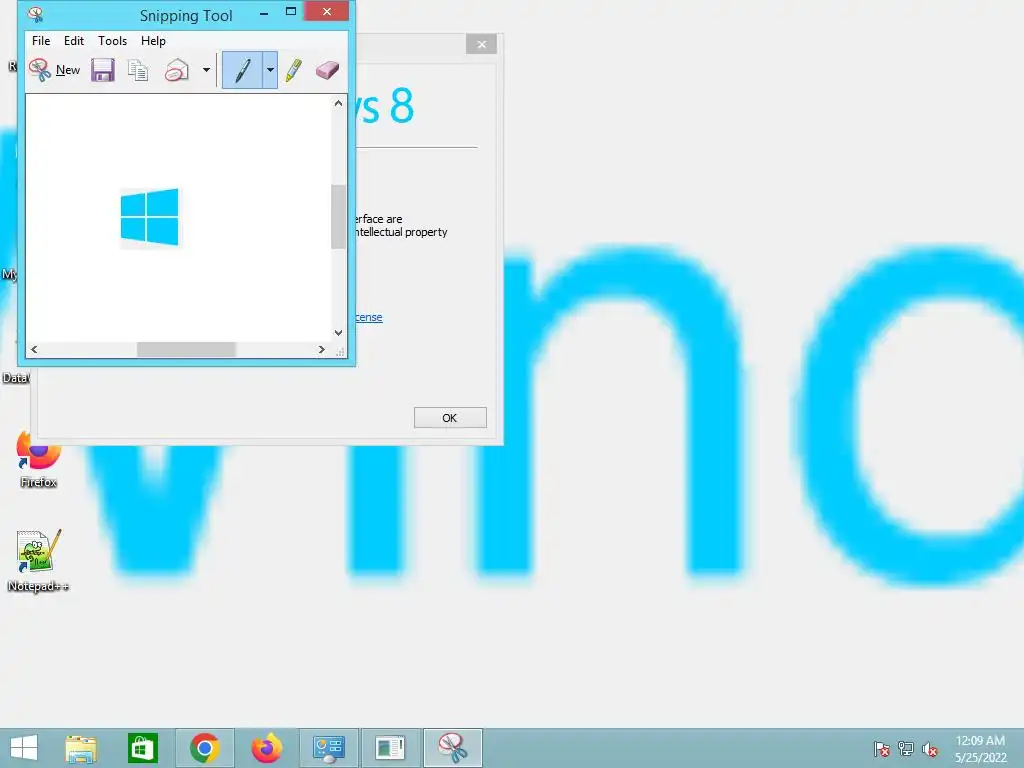Open network status tray icon
1024x768 pixels.
906,748
